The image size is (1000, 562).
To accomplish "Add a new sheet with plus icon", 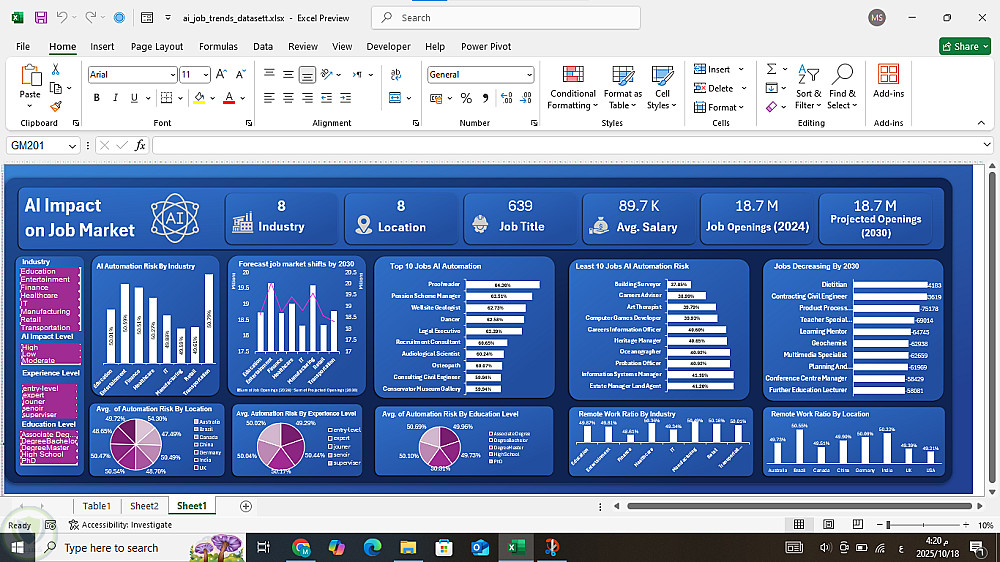I will (x=246, y=506).
